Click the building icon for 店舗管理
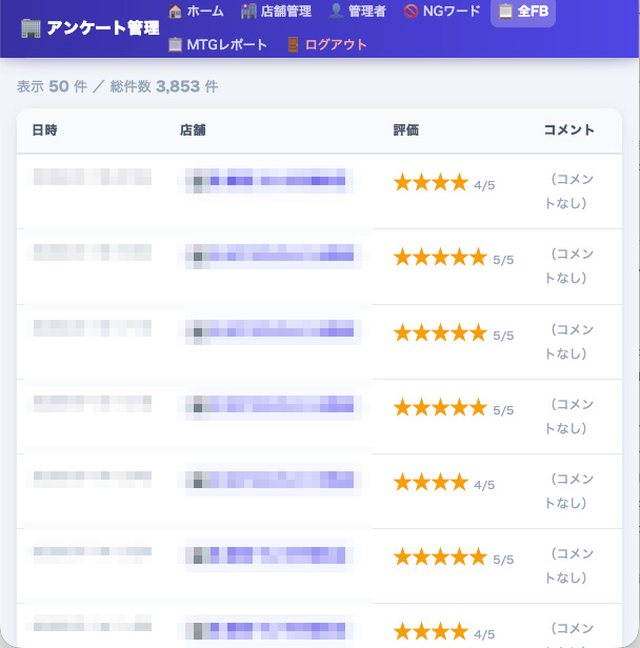Image resolution: width=640 pixels, height=648 pixels. 248,11
